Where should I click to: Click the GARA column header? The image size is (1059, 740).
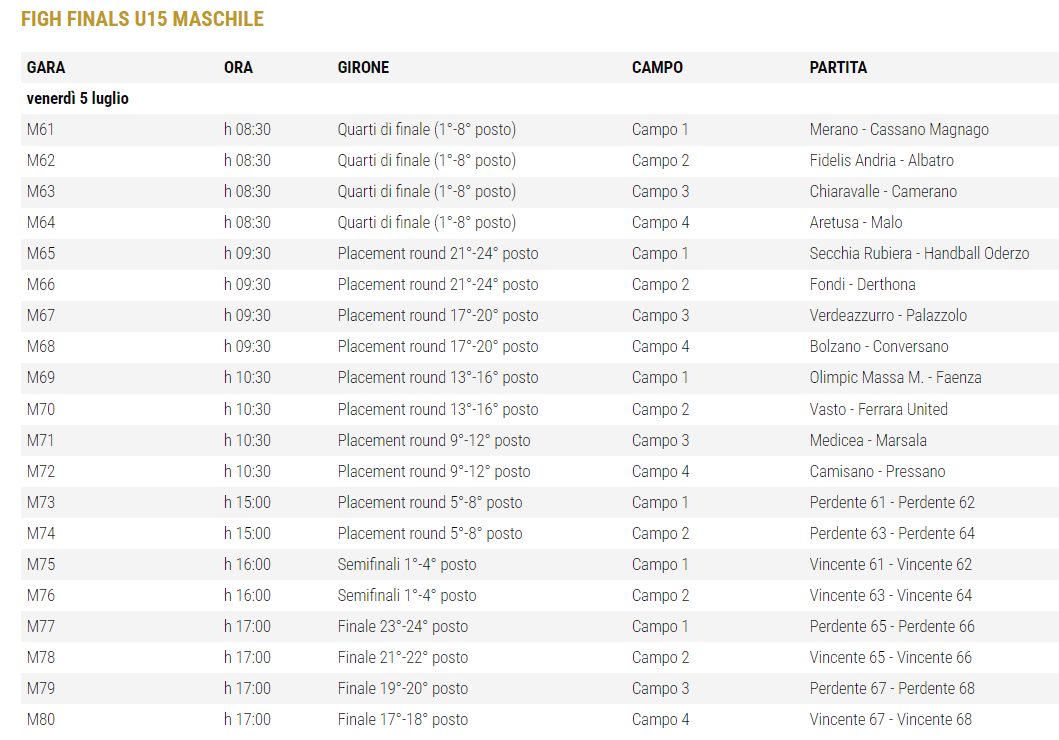pos(46,68)
